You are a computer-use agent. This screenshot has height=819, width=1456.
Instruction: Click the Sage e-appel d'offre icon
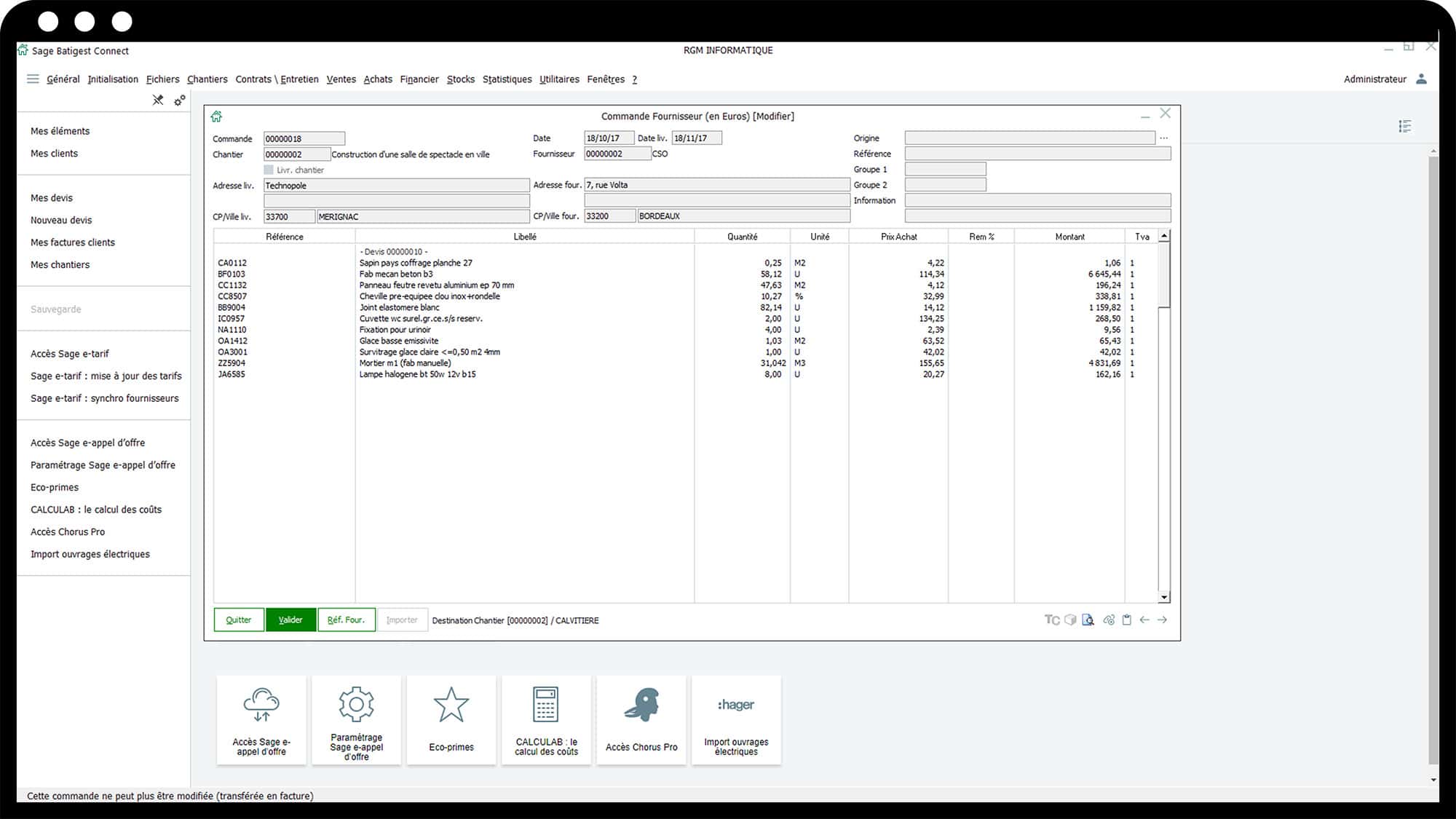point(260,720)
